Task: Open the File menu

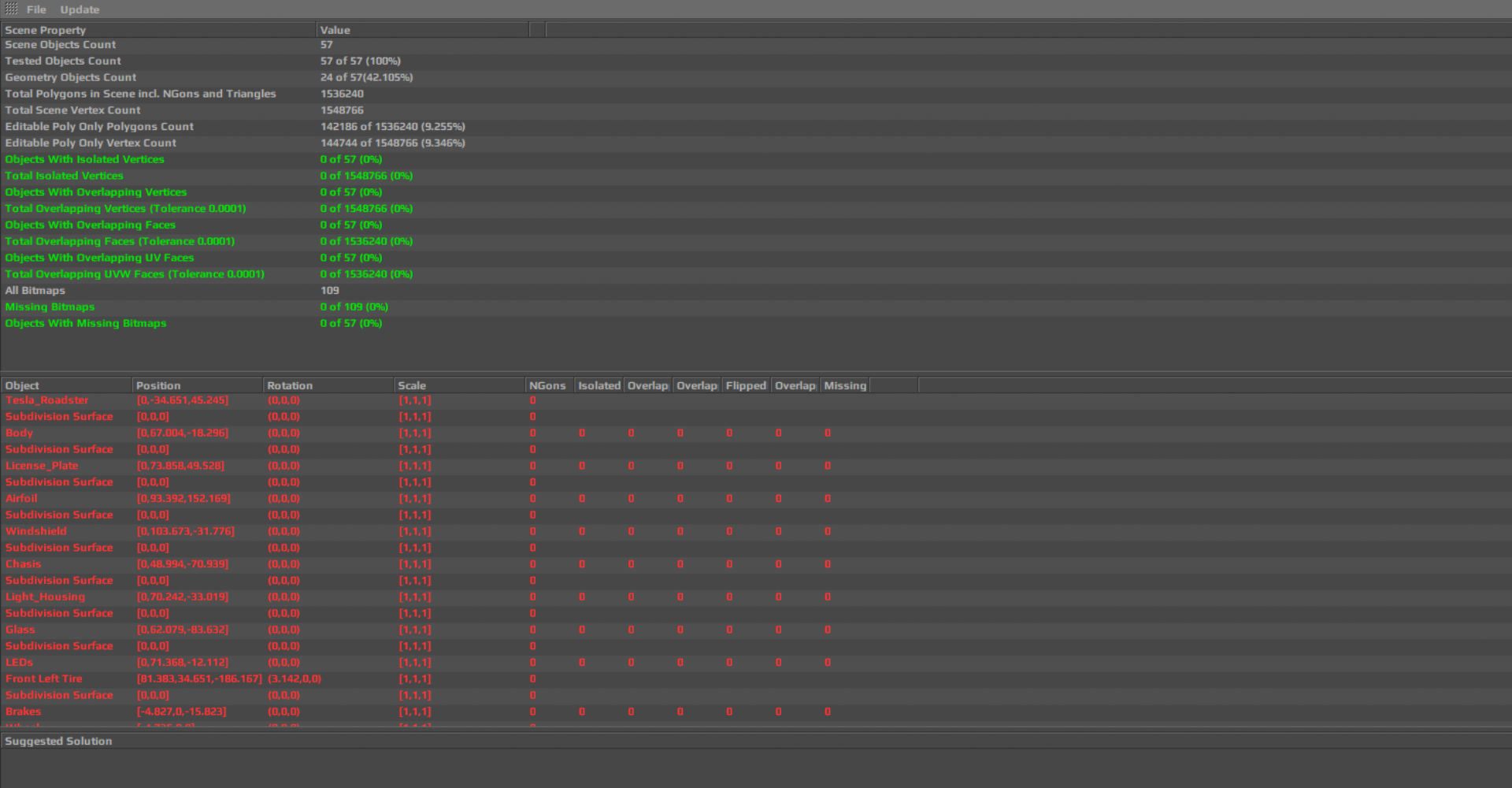Action: [x=36, y=9]
